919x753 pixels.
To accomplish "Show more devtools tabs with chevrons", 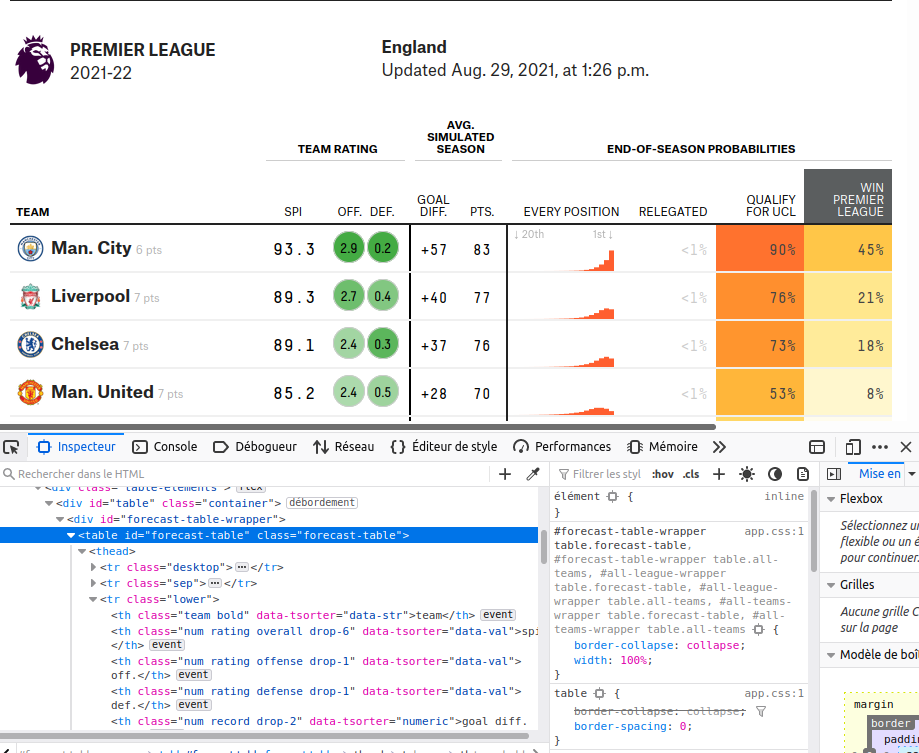I will click(x=719, y=447).
